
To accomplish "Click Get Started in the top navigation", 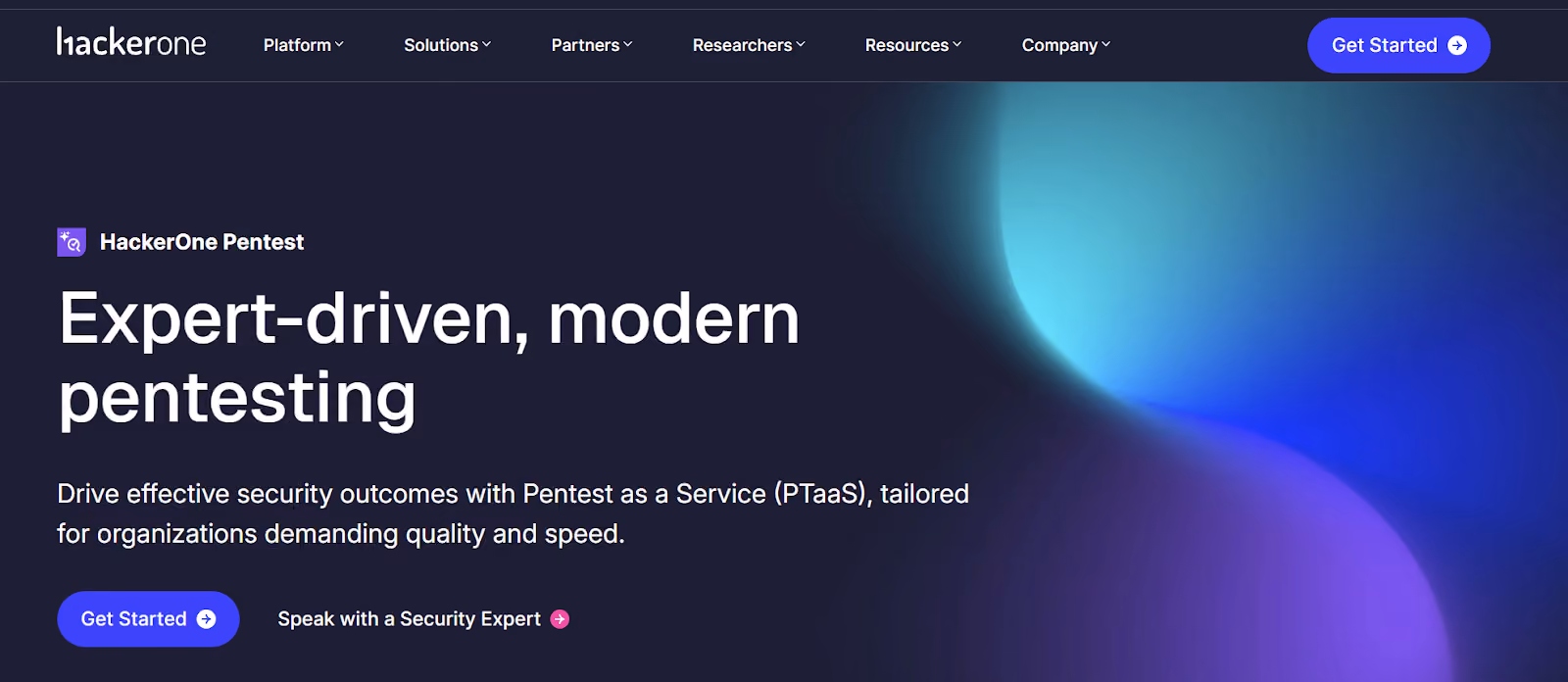I will coord(1398,45).
